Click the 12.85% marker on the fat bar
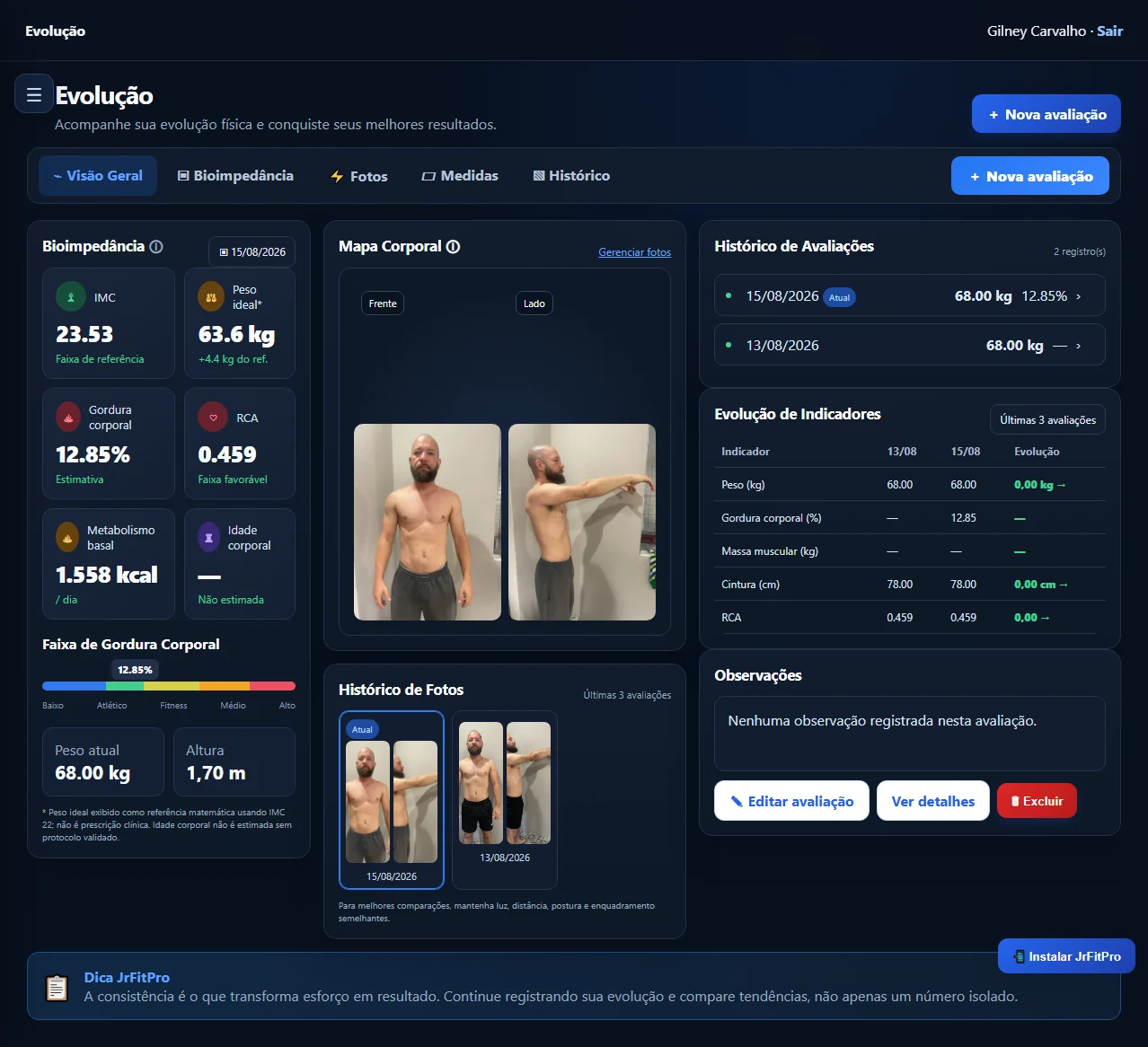Screen dimensions: 1148x1047 click(x=135, y=670)
